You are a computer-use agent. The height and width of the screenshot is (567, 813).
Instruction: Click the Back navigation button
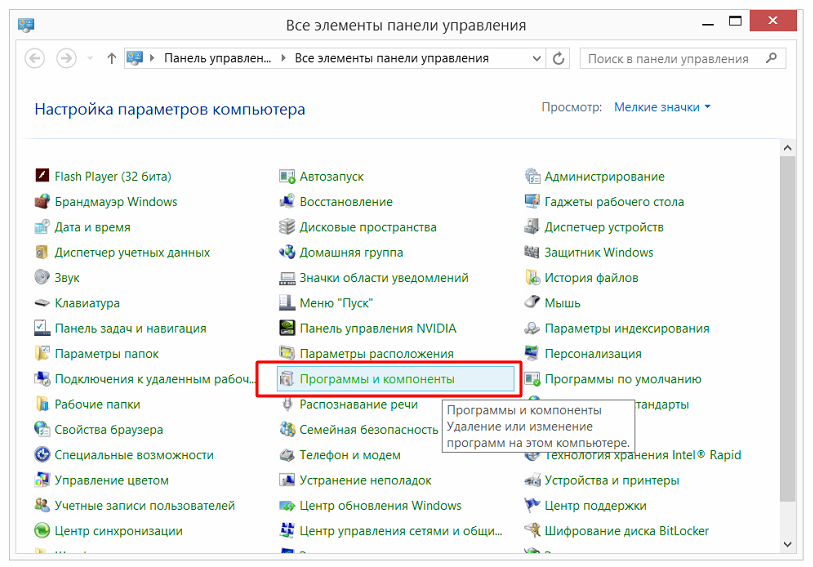pyautogui.click(x=35, y=58)
